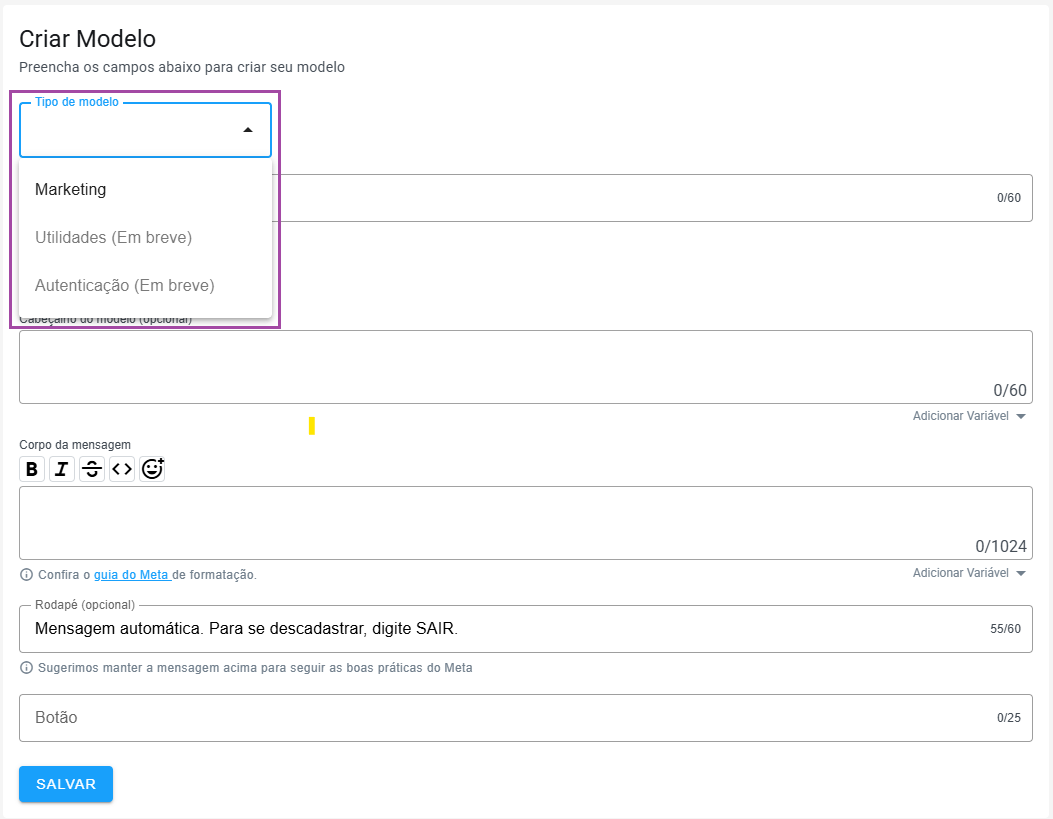Apply strikethrough formatting to message body
Image resolution: width=1053 pixels, height=819 pixels.
pos(92,469)
